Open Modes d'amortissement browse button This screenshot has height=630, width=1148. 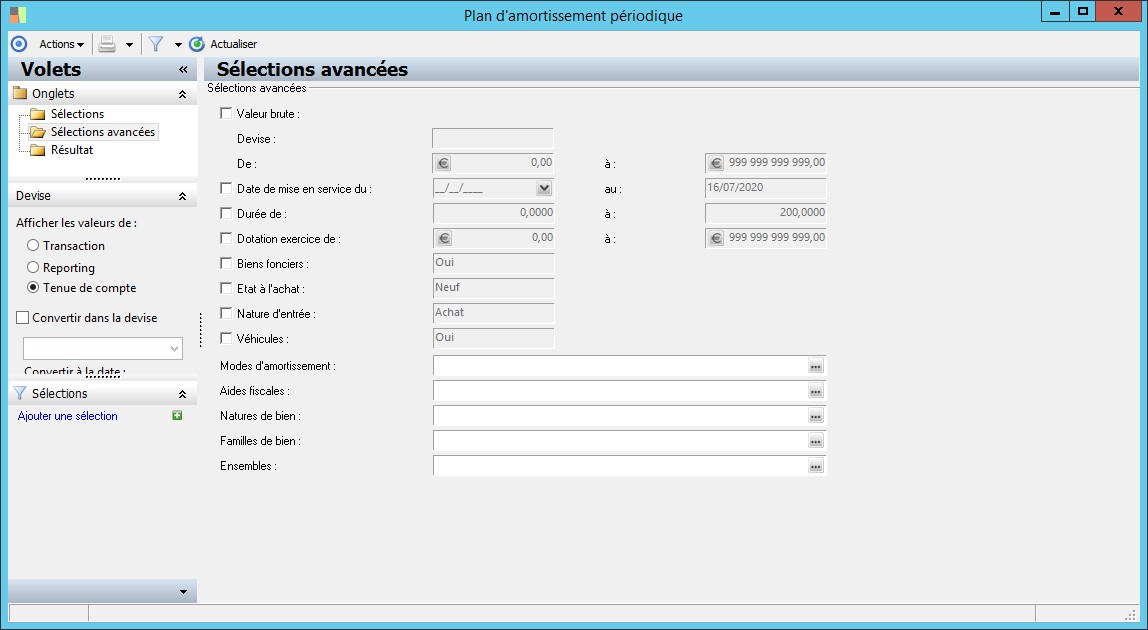pos(816,366)
